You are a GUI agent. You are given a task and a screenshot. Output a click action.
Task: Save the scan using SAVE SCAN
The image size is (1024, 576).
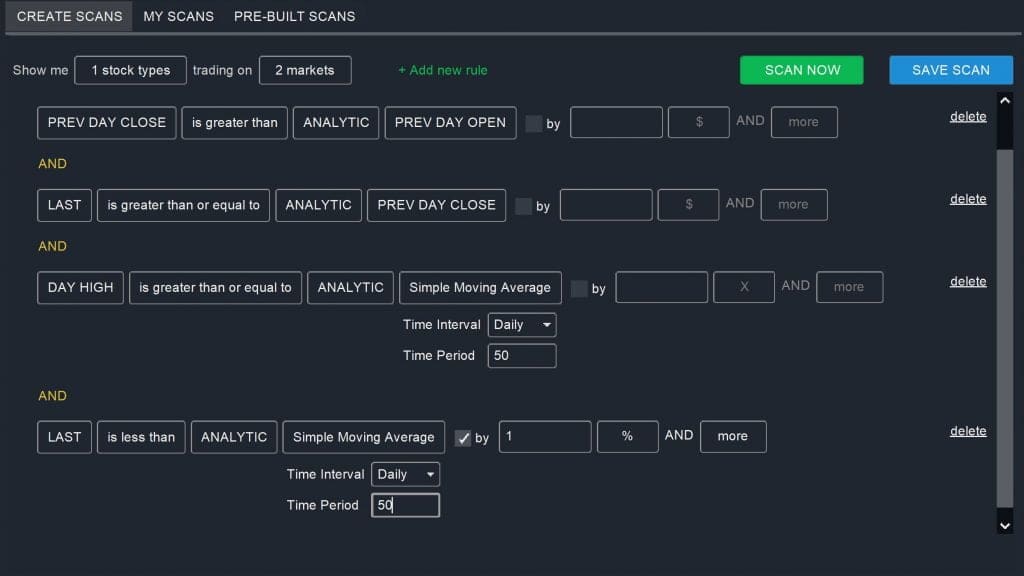tap(950, 70)
